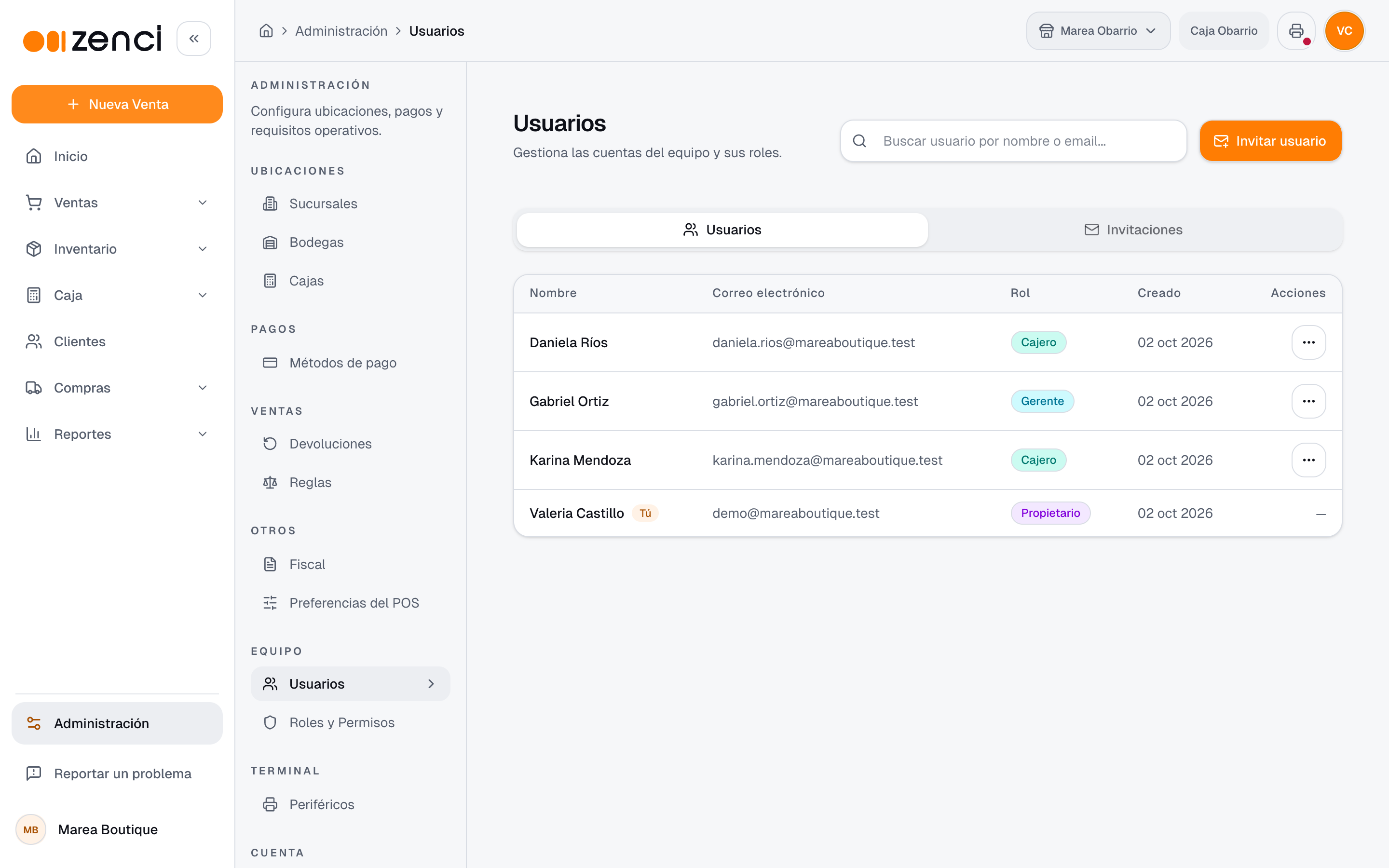The width and height of the screenshot is (1389, 868).
Task: Click the Invitar usuario button
Action: pyautogui.click(x=1270, y=141)
